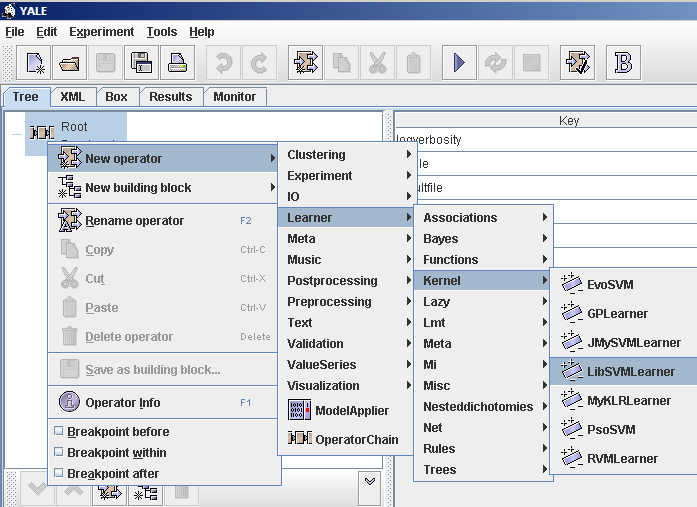Click the new building block icon at bottom
This screenshot has width=697, height=507.
click(146, 492)
